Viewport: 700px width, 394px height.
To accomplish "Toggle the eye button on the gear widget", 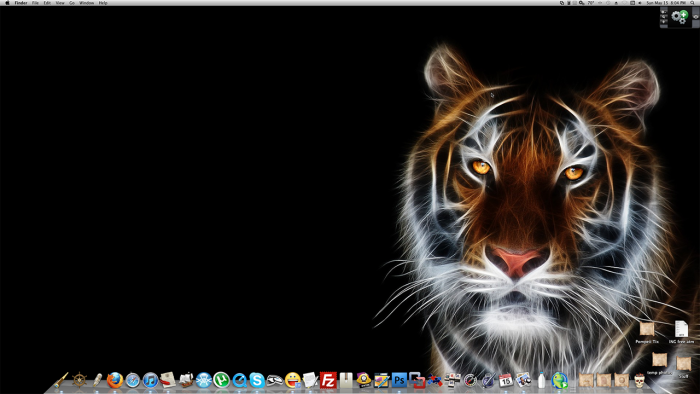I will click(696, 17).
